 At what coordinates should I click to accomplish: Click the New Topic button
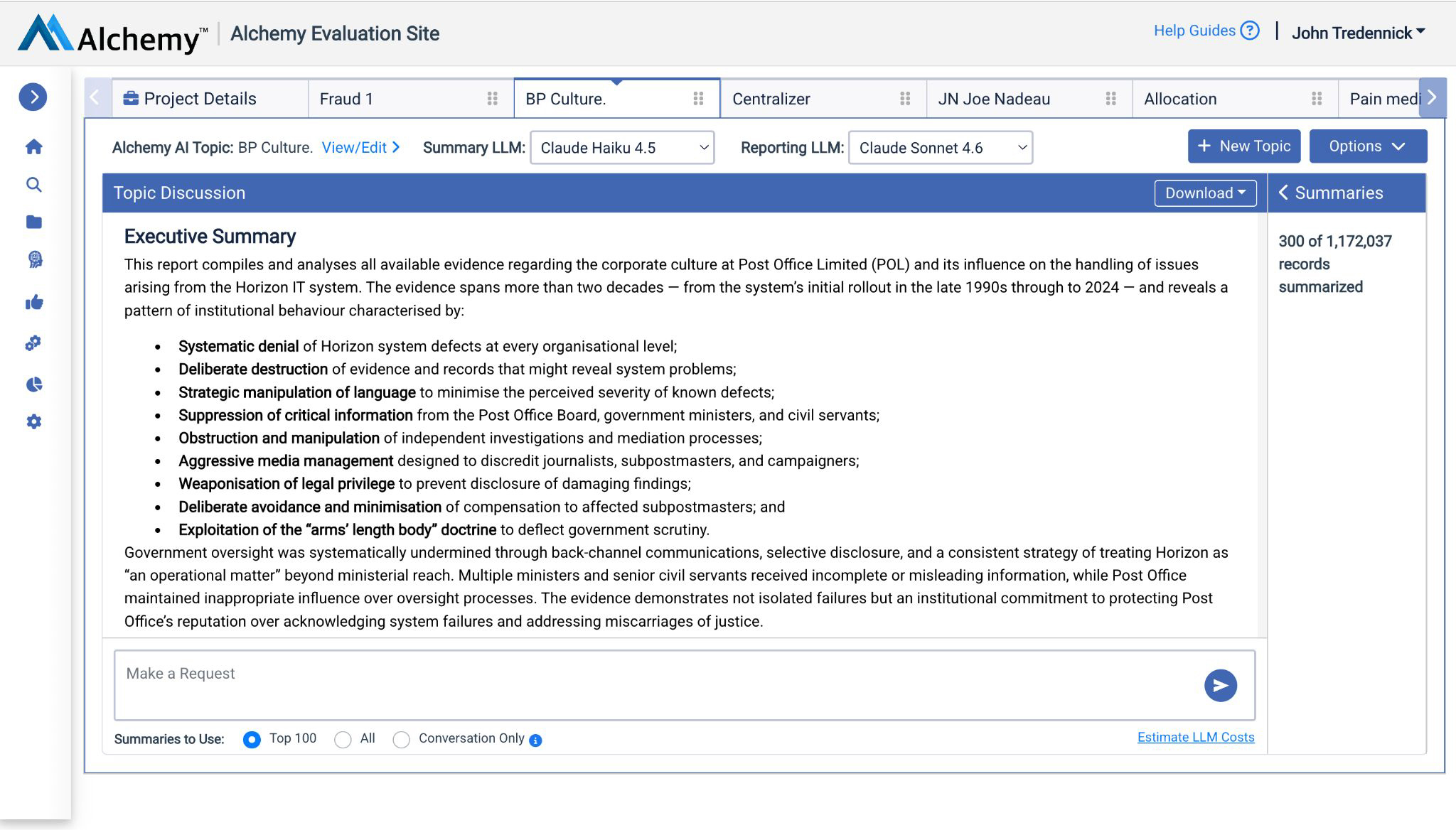1243,146
